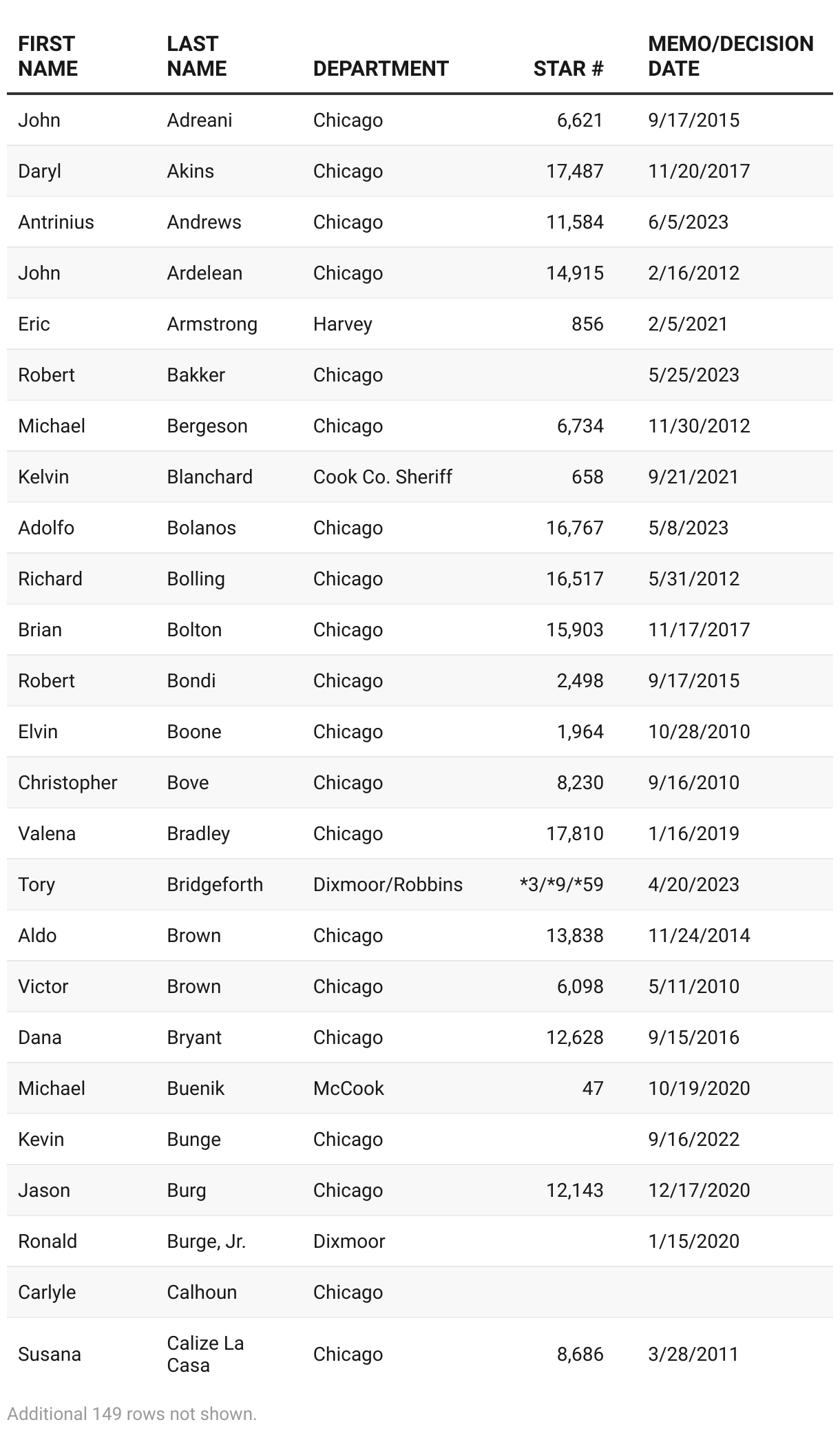
Task: Select the STAR # column header
Action: pos(568,68)
